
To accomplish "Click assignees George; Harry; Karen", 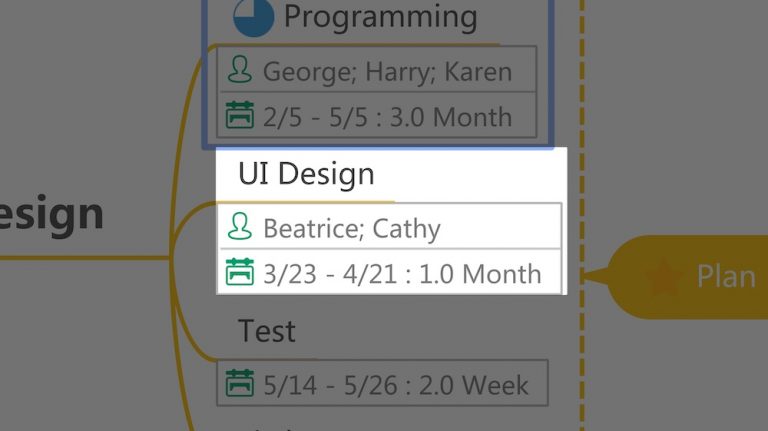I will point(387,72).
